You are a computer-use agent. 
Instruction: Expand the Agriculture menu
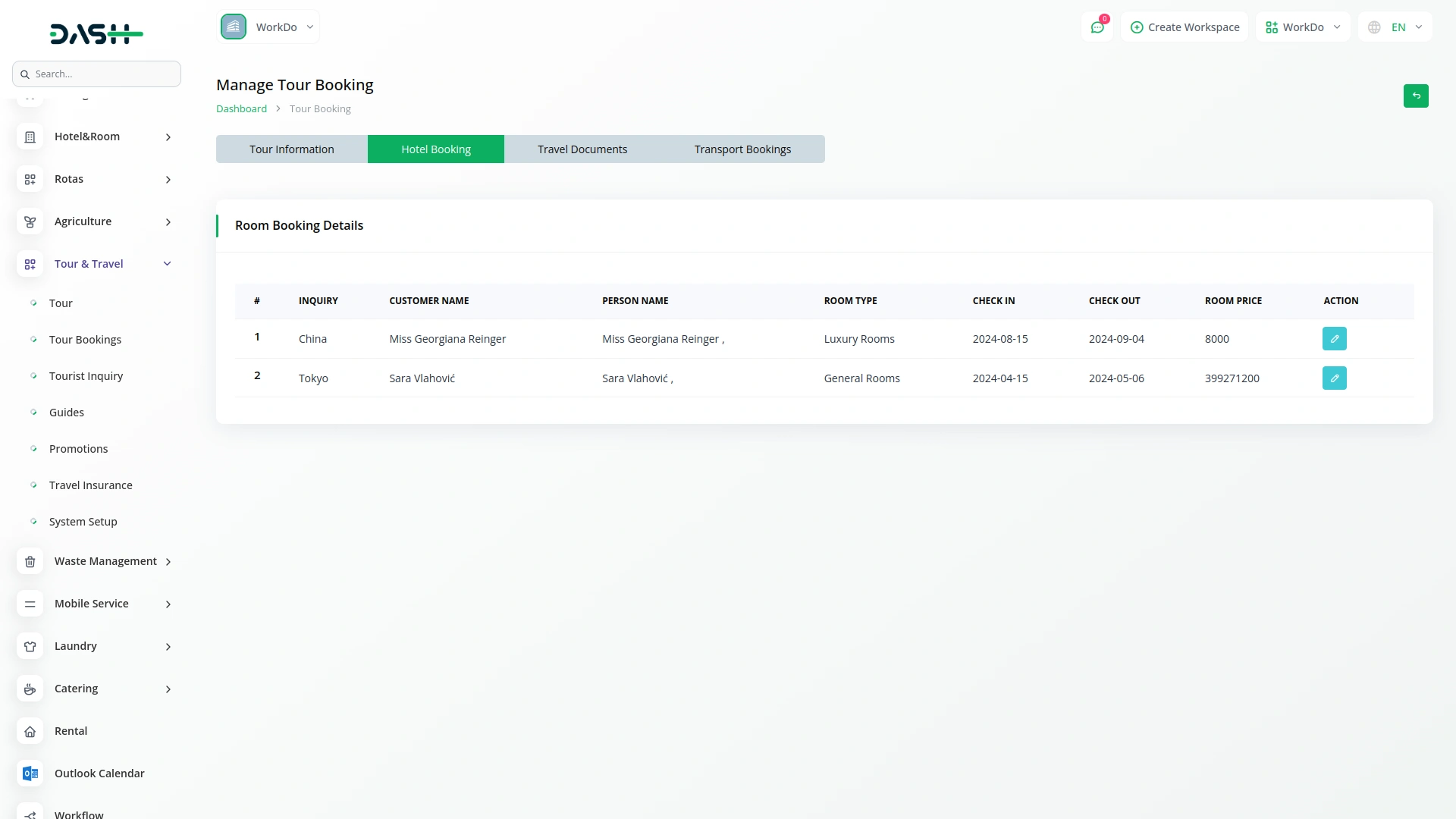point(168,222)
